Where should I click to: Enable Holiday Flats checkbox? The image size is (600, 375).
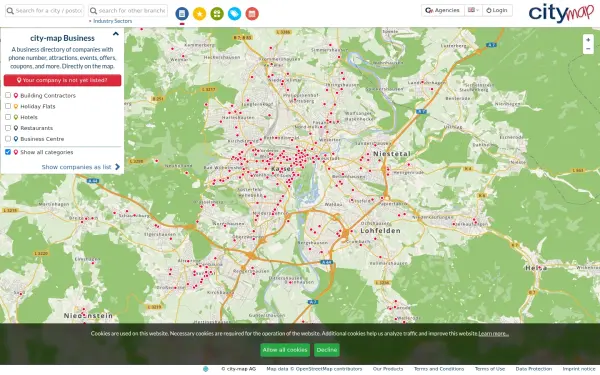pyautogui.click(x=8, y=106)
